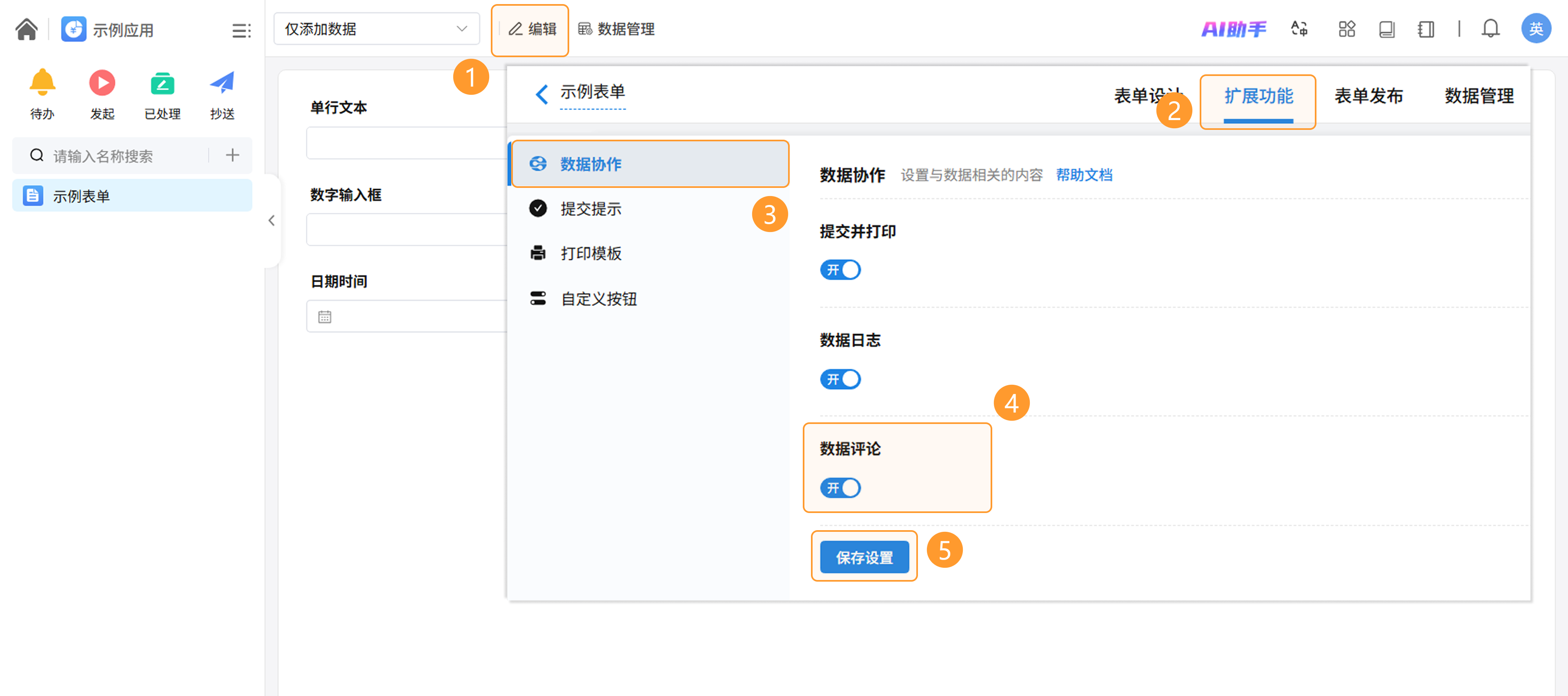Toggle the app menu list icon

(241, 31)
